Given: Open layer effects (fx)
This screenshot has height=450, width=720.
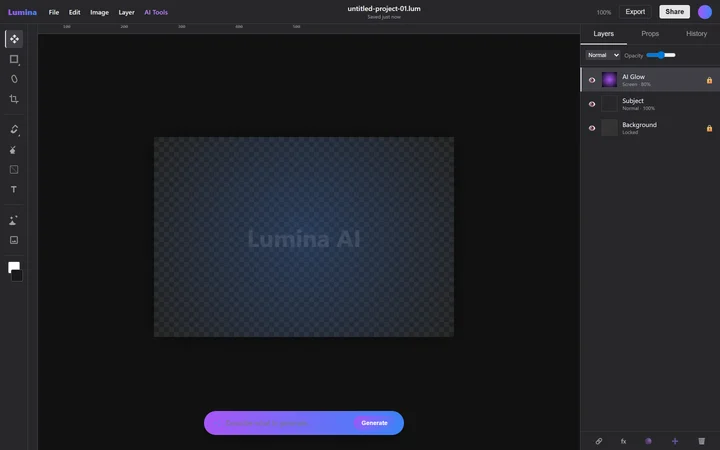Looking at the screenshot, I should [x=624, y=441].
